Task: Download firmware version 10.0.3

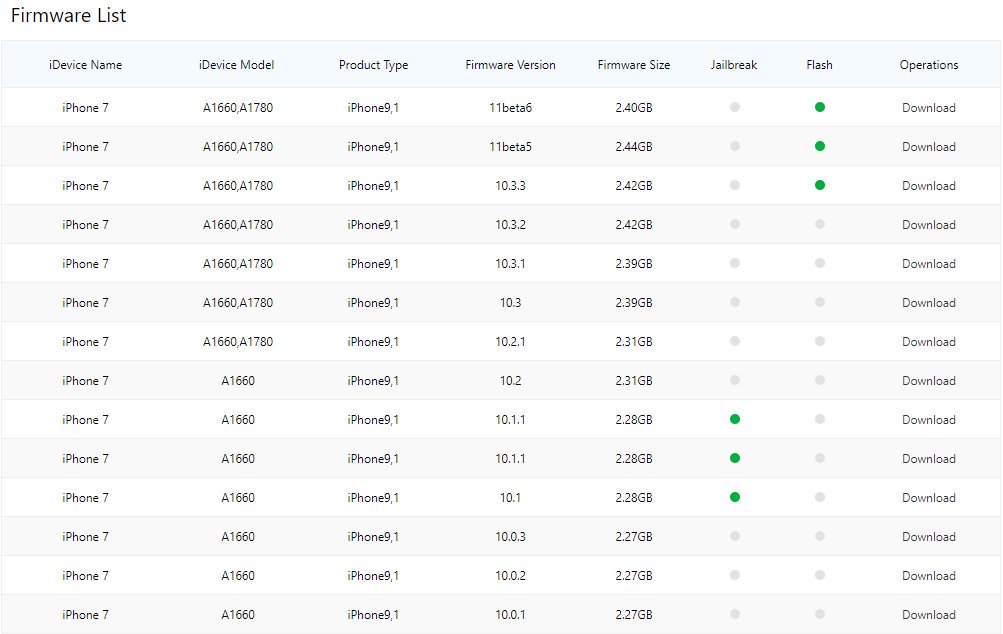Action: click(x=928, y=537)
